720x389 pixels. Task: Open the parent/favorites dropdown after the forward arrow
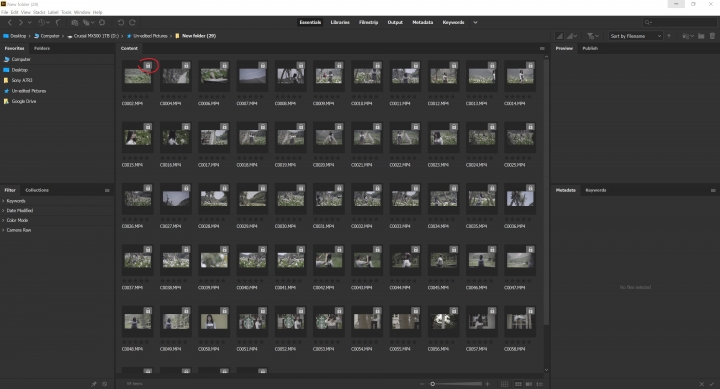coord(29,22)
